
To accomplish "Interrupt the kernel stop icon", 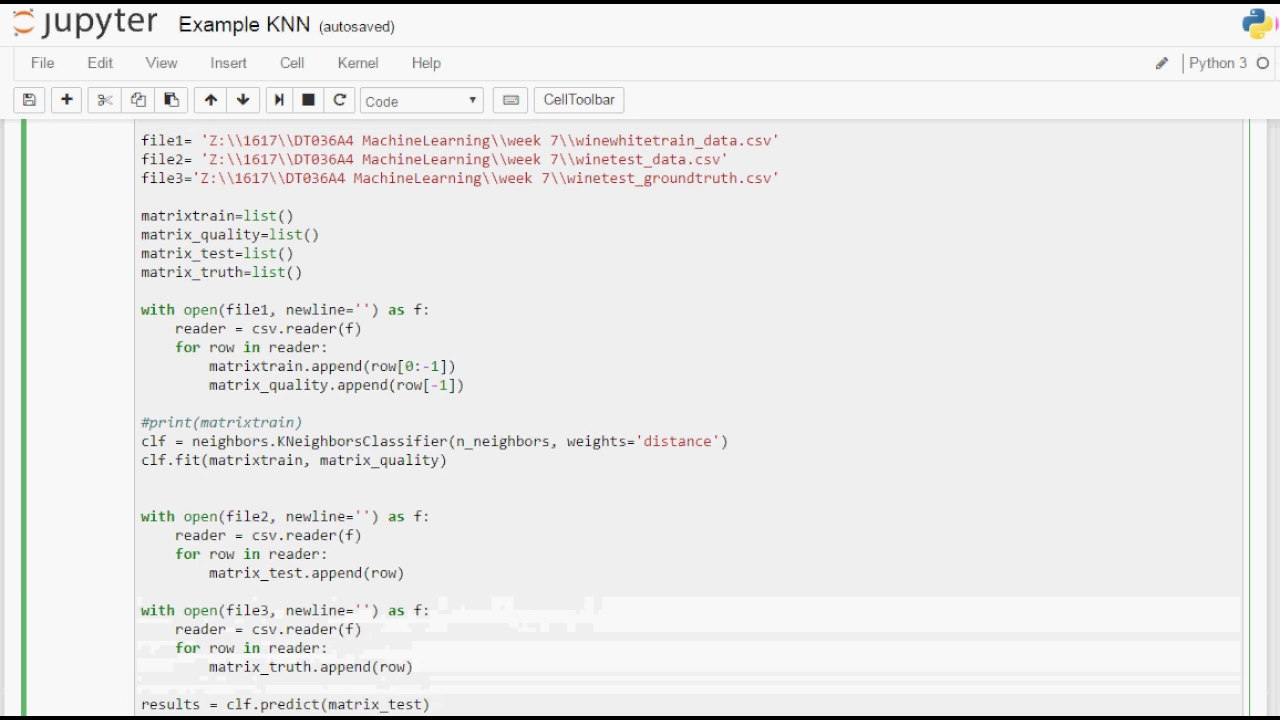I will pyautogui.click(x=309, y=100).
